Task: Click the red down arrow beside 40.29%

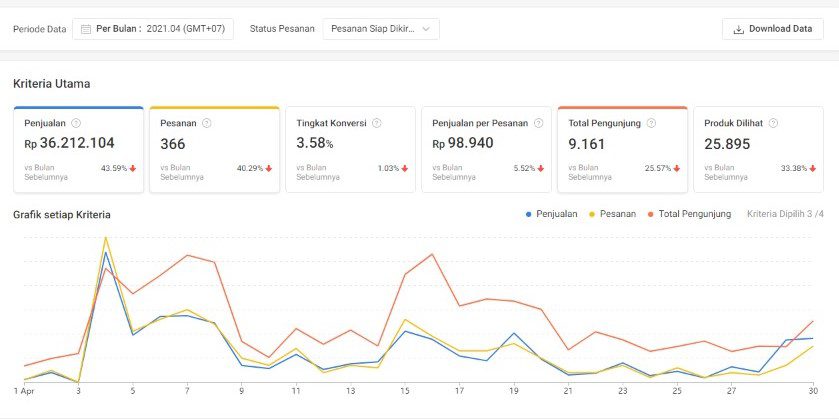Action: tap(269, 169)
